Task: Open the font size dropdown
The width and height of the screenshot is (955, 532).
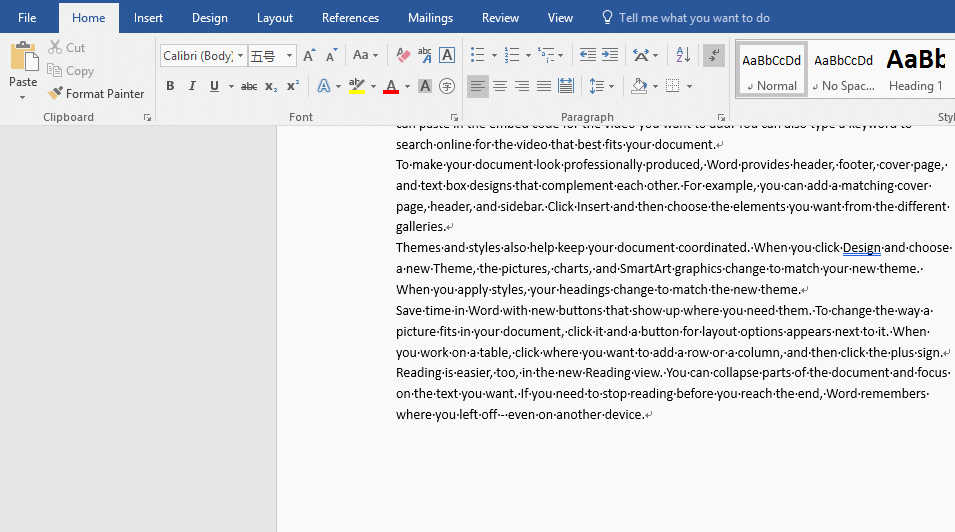Action: tap(290, 56)
